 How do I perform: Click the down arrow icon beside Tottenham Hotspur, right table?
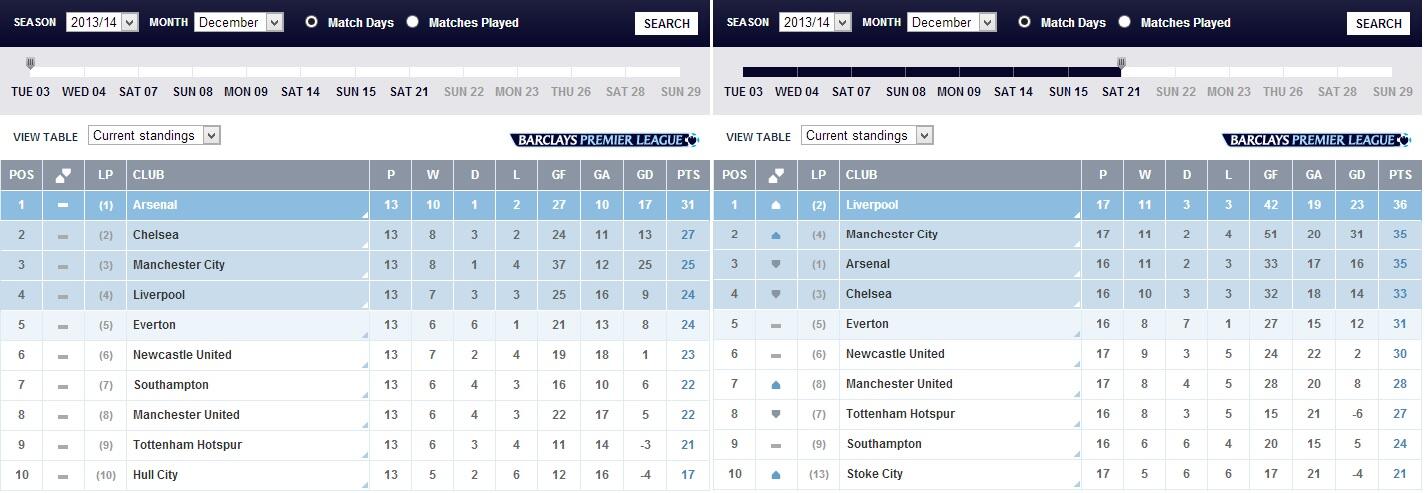776,414
